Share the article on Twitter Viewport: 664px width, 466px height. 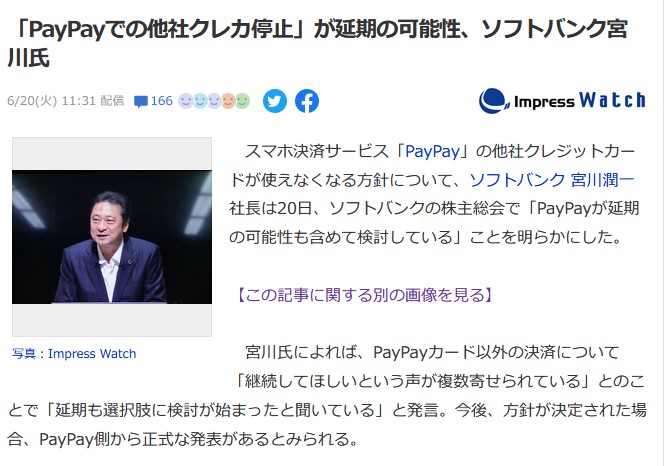[x=275, y=101]
